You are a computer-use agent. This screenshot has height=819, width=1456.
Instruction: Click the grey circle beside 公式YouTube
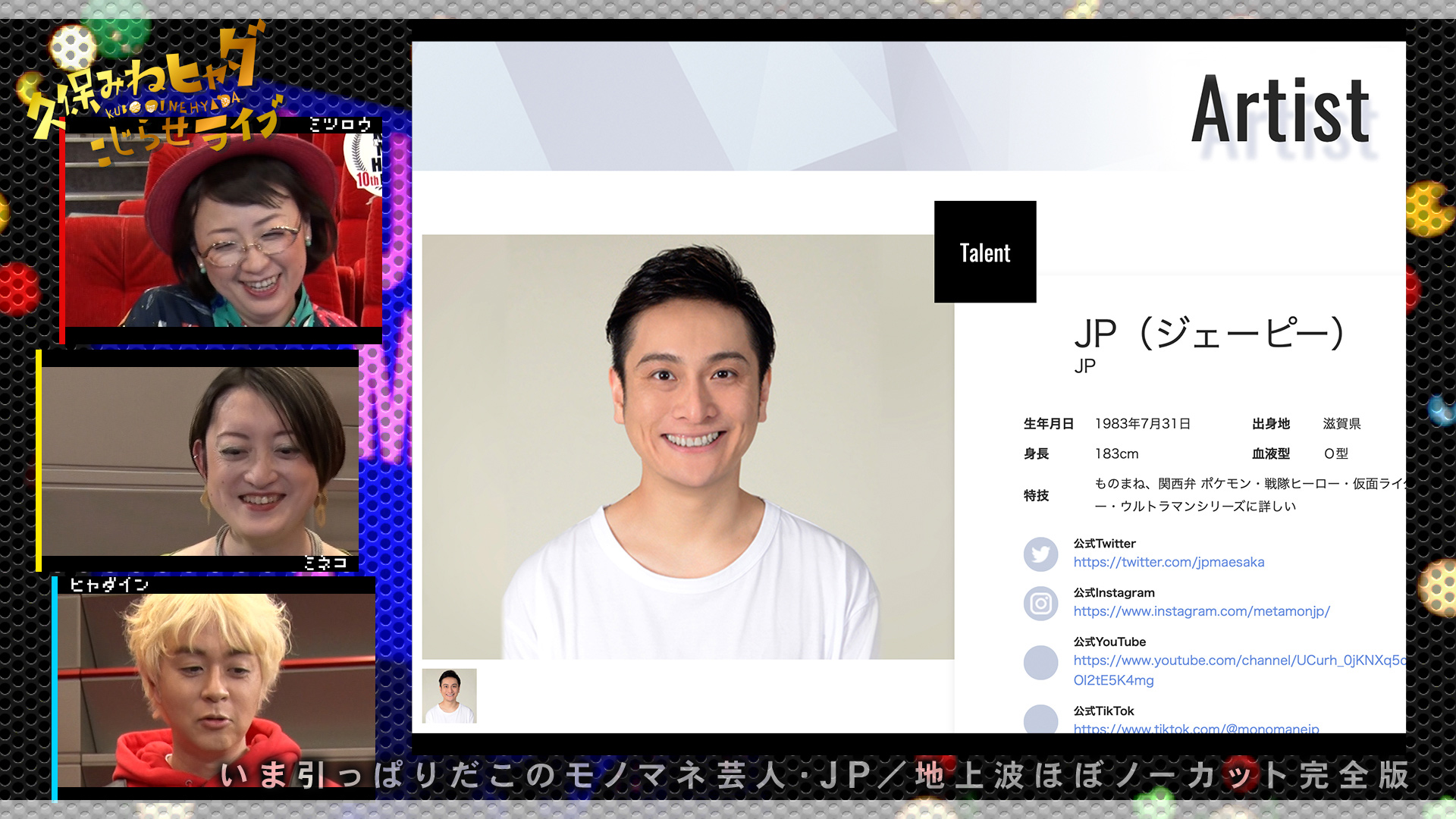[x=1040, y=662]
